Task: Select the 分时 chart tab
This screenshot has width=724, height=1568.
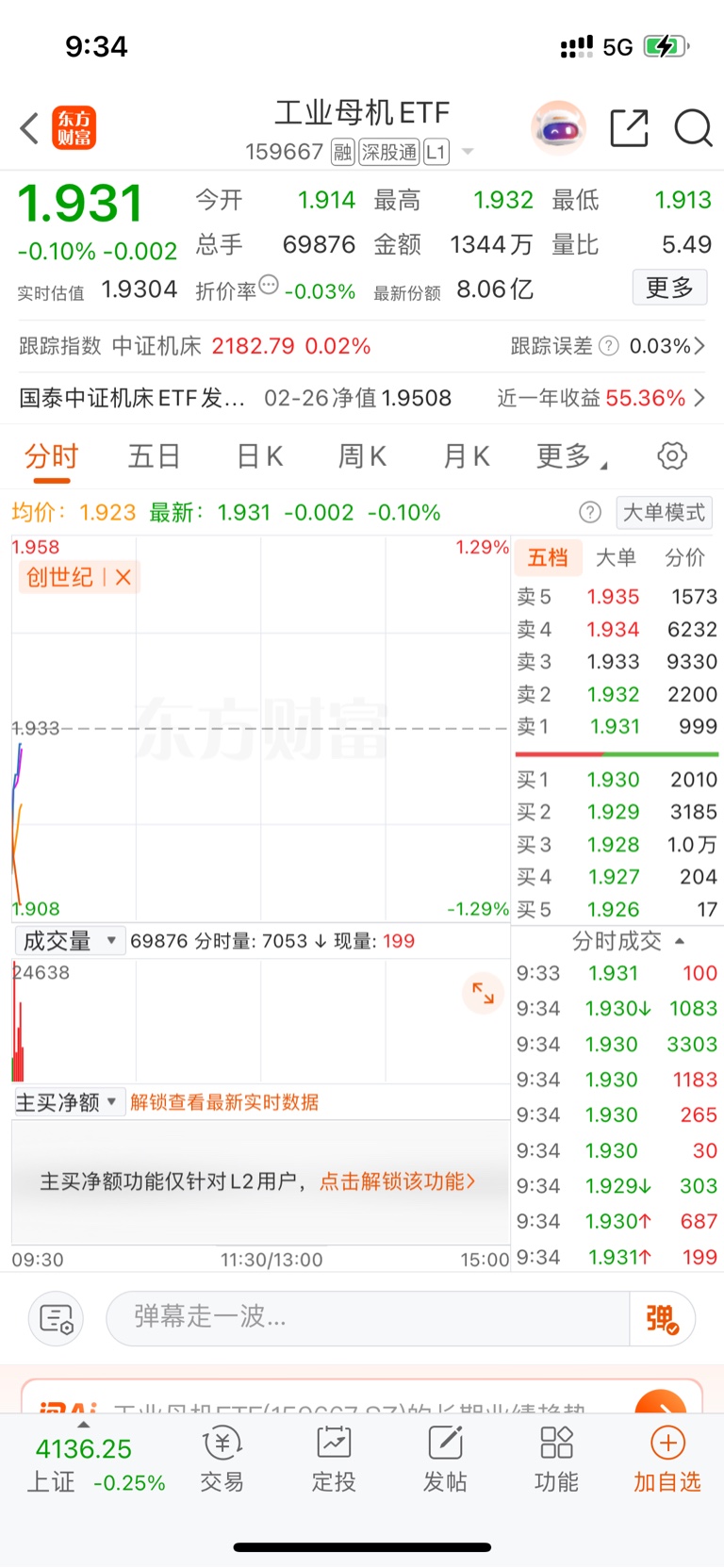Action: 51,456
